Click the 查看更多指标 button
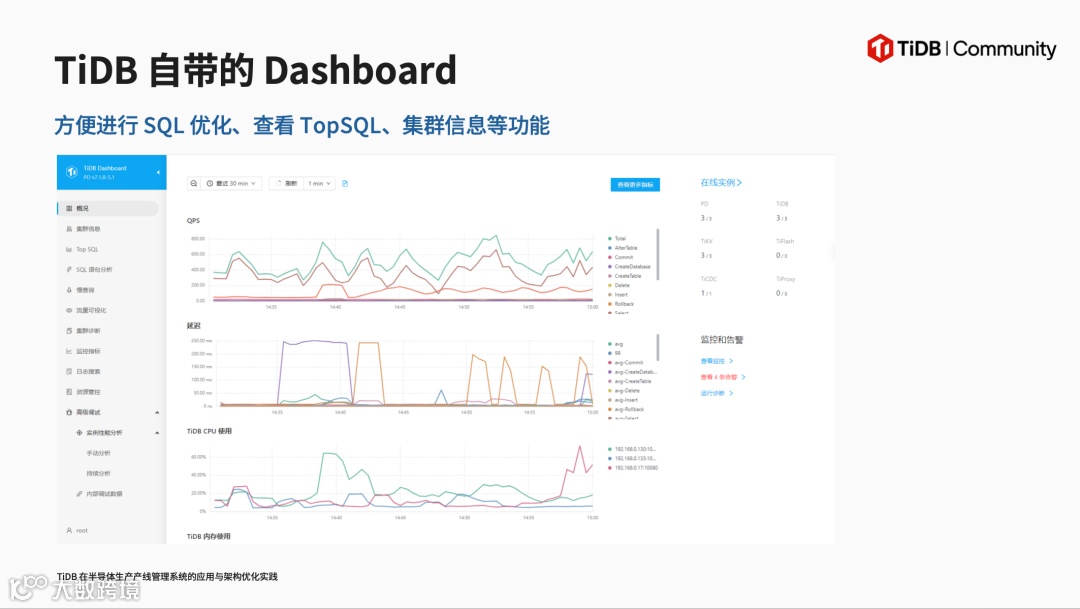The height and width of the screenshot is (609, 1080). pos(635,185)
